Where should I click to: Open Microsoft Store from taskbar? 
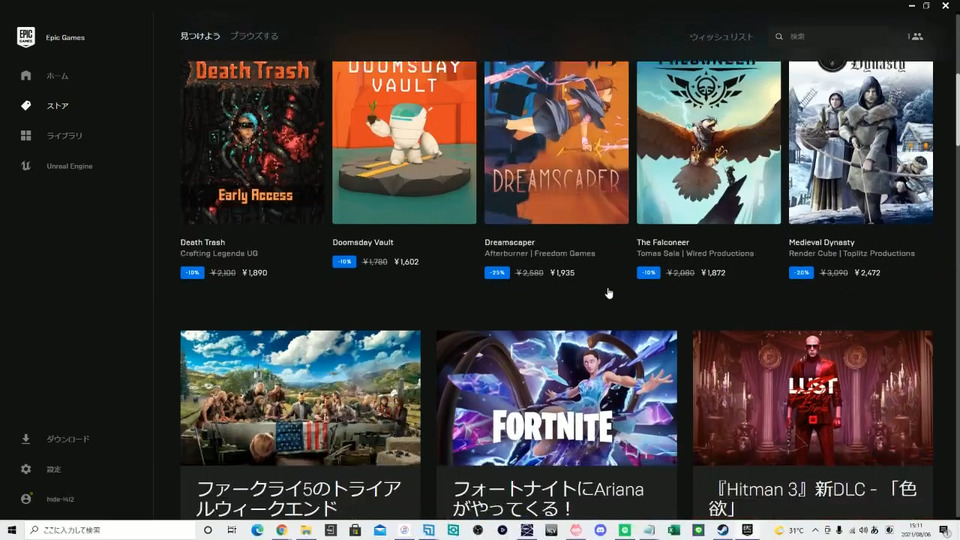[x=355, y=530]
